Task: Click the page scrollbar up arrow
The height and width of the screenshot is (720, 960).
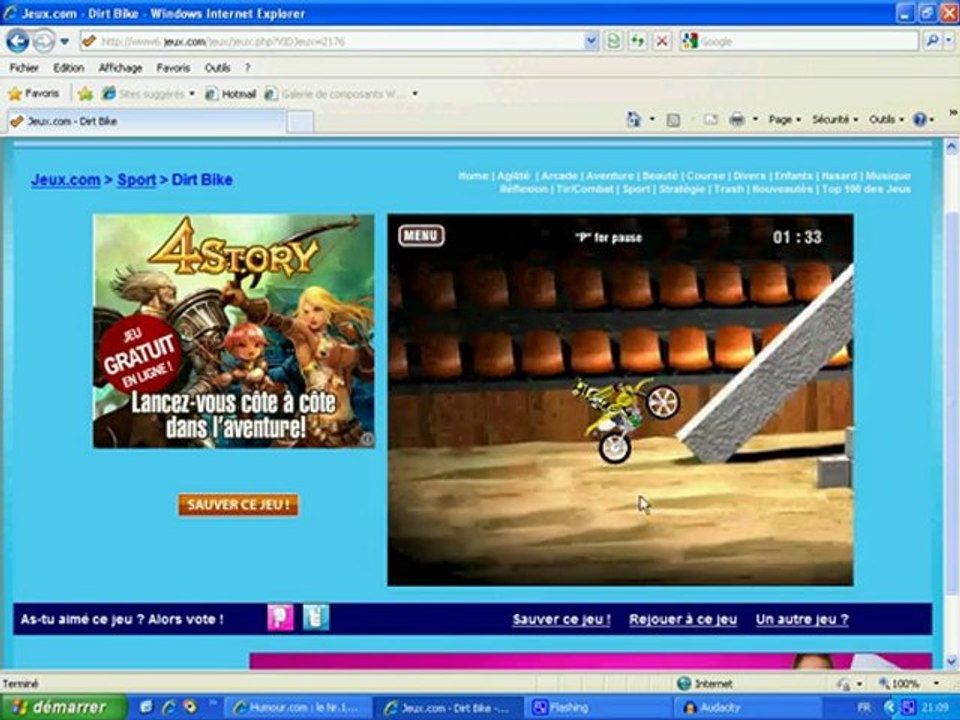Action: pyautogui.click(x=951, y=148)
